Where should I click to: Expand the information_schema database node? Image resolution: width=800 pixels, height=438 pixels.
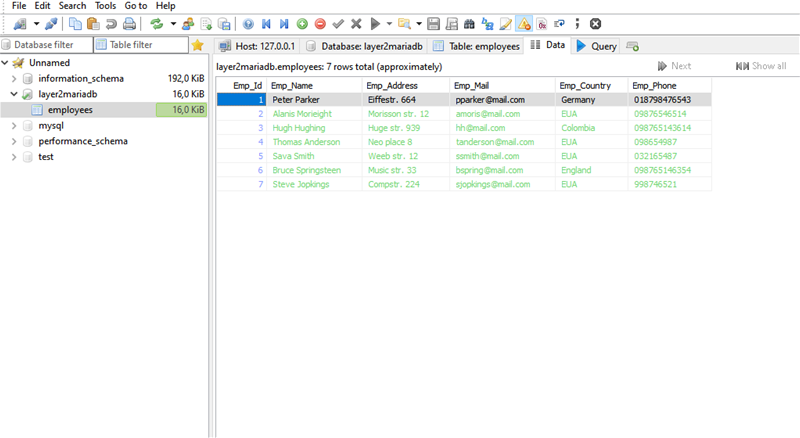(14, 78)
